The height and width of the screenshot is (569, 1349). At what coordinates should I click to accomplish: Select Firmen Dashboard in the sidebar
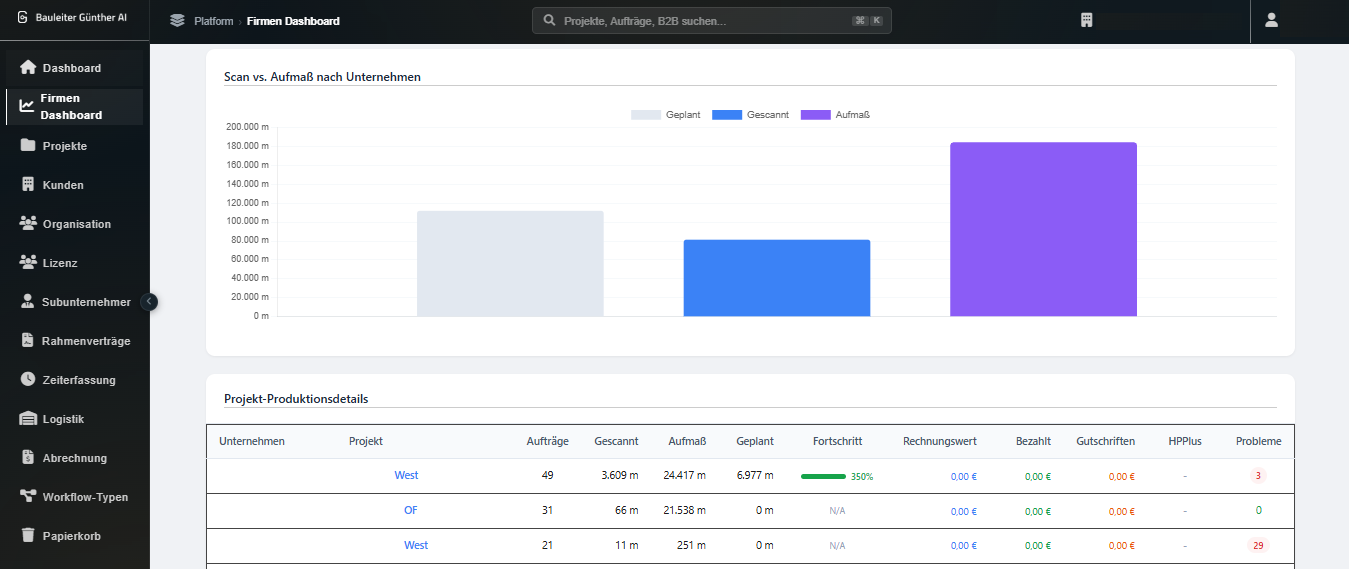(x=75, y=107)
